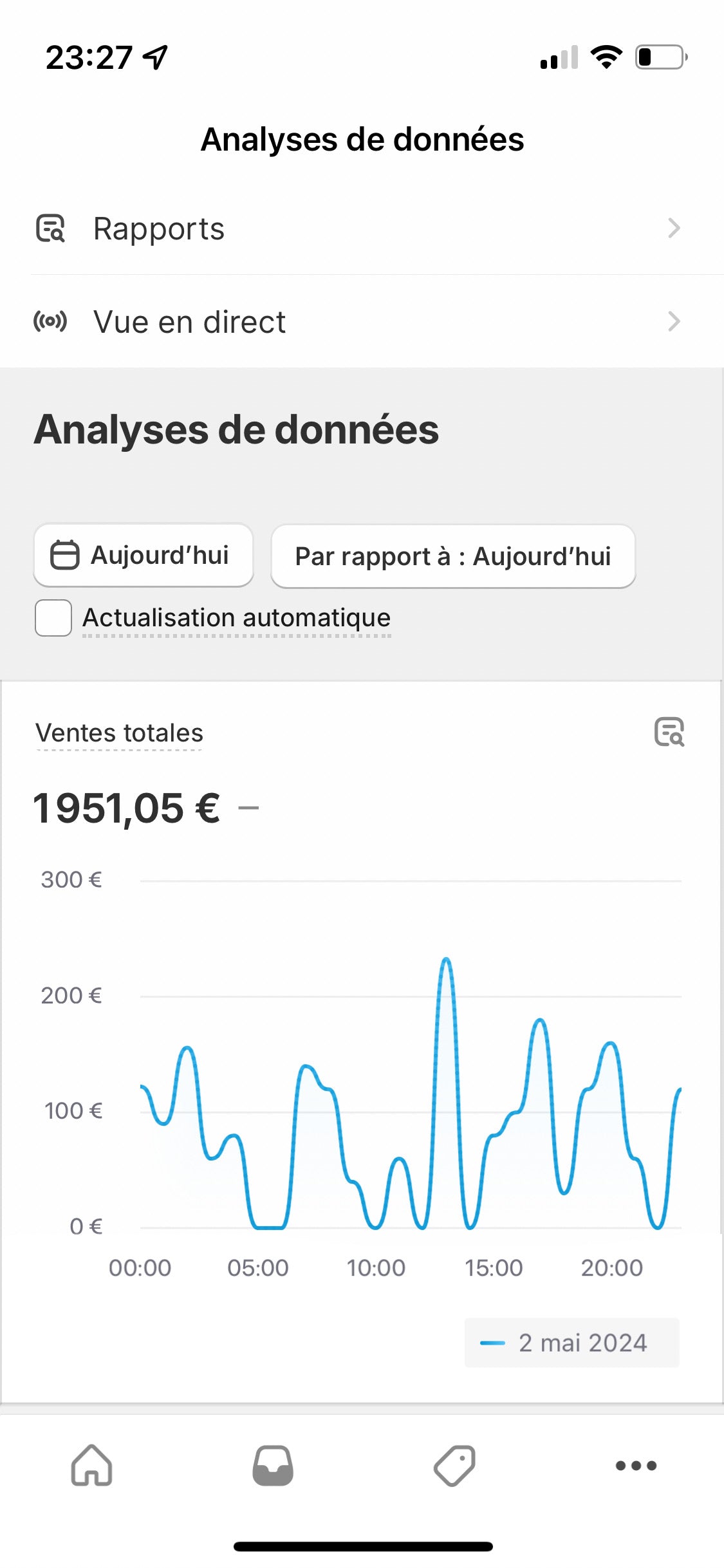Expand the Vue en direct chevron arrow
Image resolution: width=724 pixels, height=1568 pixels.
point(674,321)
